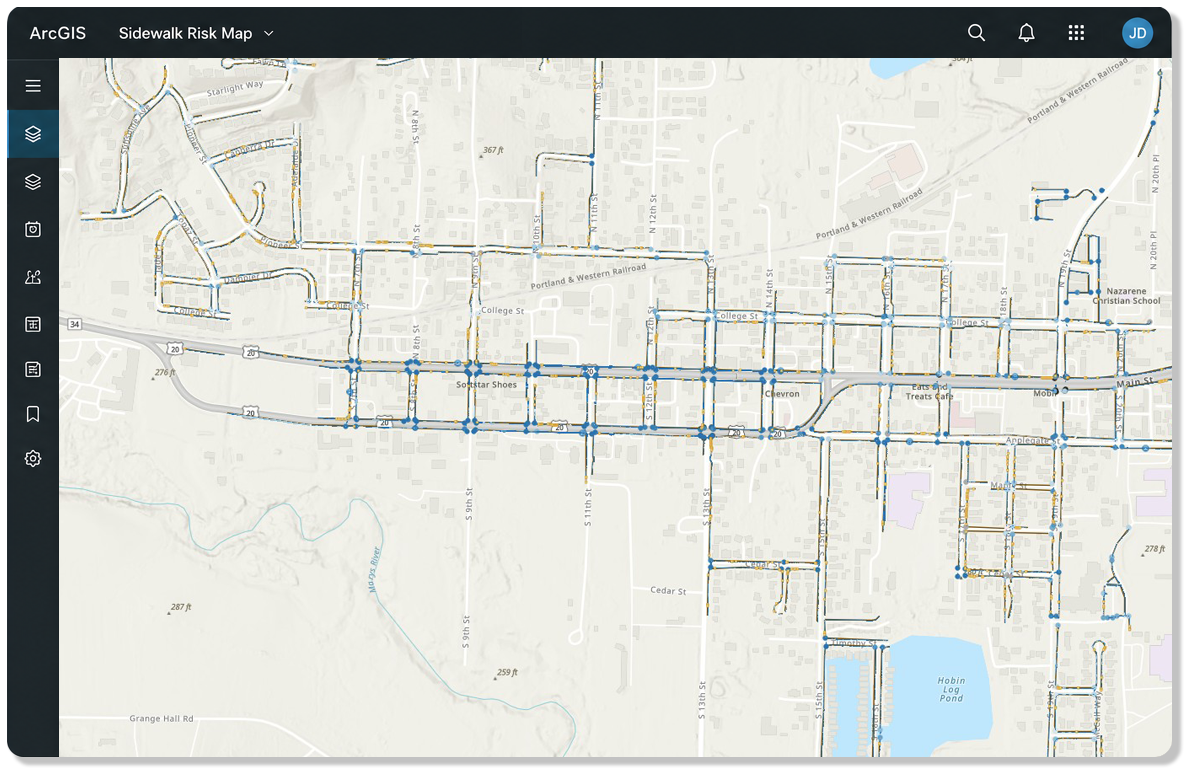Viewport: 1193px width, 777px height.
Task: Expand the Sidewalk Risk Map dropdown chevron
Action: point(269,33)
